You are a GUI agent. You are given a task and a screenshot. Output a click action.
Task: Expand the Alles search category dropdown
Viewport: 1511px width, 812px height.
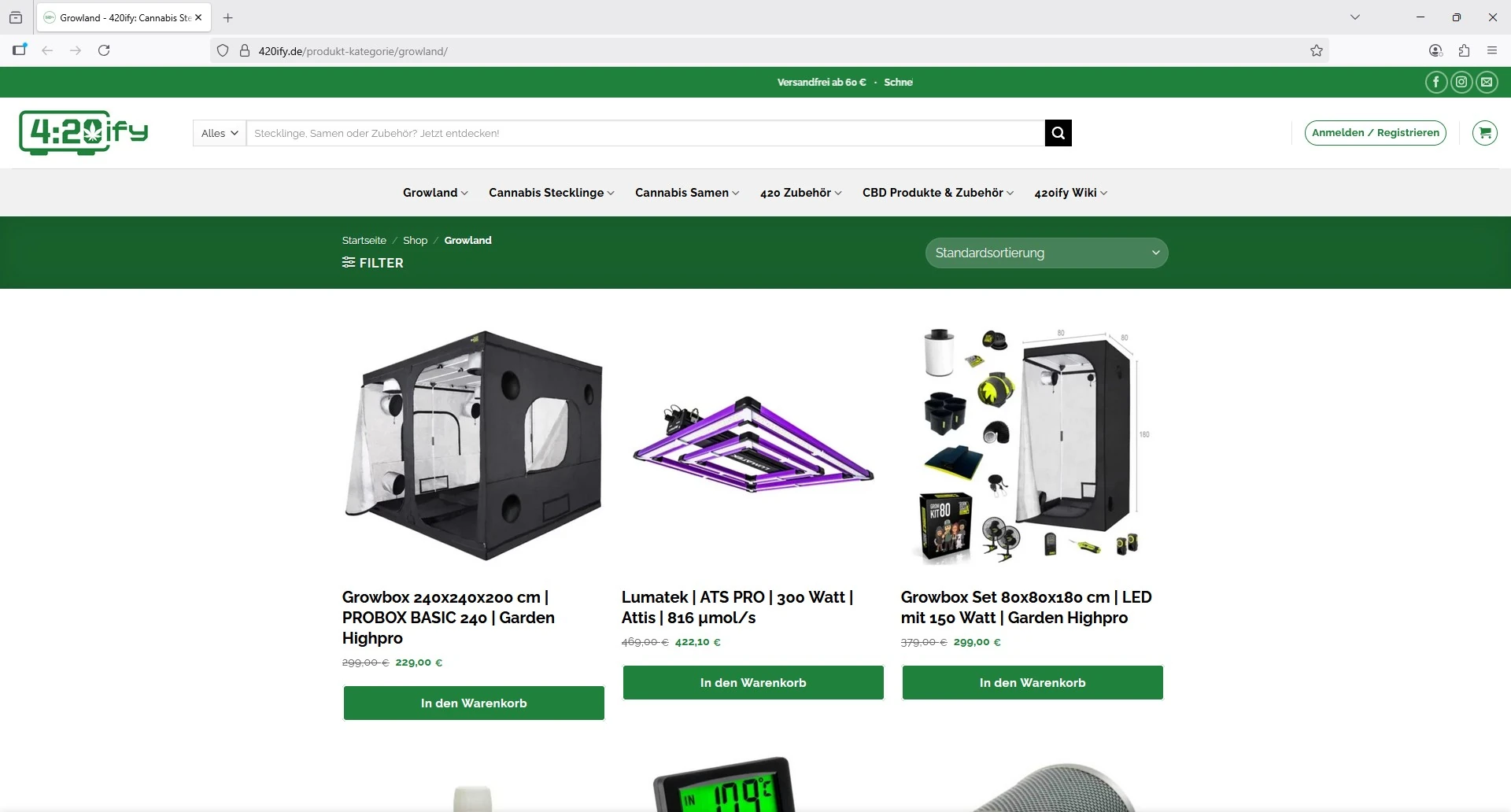(x=220, y=133)
